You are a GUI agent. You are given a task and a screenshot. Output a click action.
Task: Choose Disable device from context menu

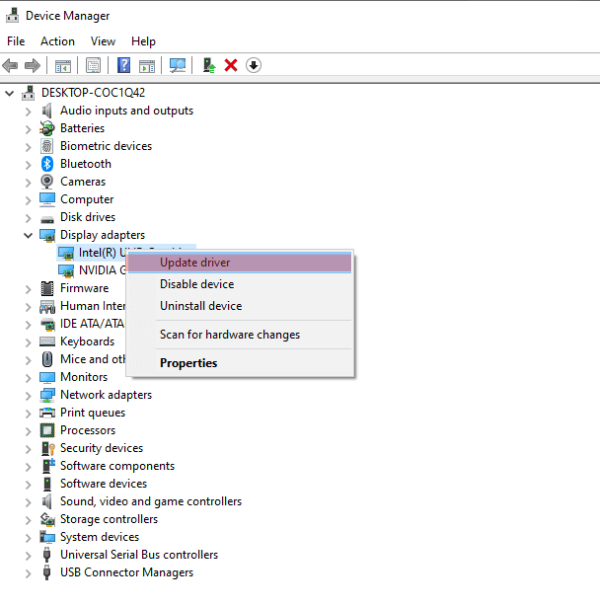click(x=240, y=284)
